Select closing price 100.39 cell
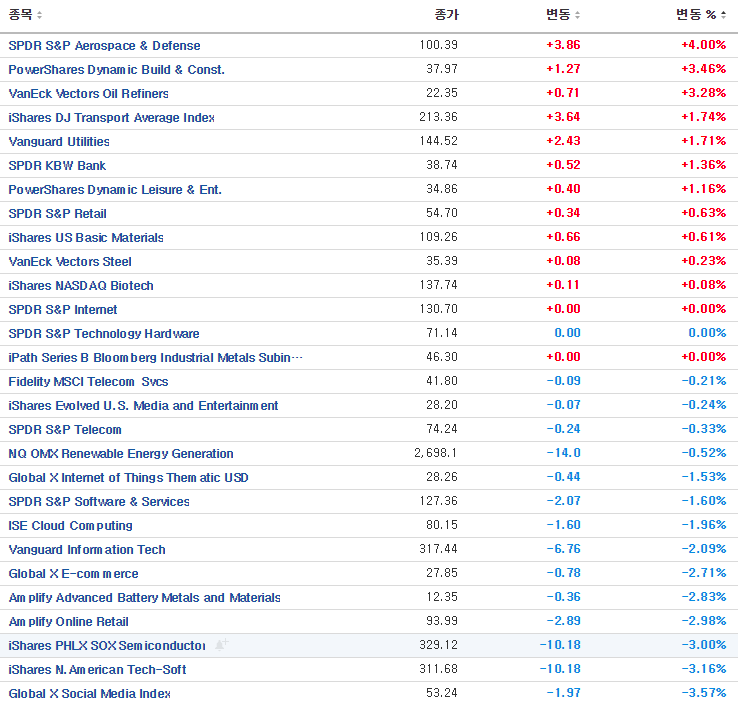The width and height of the screenshot is (738, 712). [439, 45]
